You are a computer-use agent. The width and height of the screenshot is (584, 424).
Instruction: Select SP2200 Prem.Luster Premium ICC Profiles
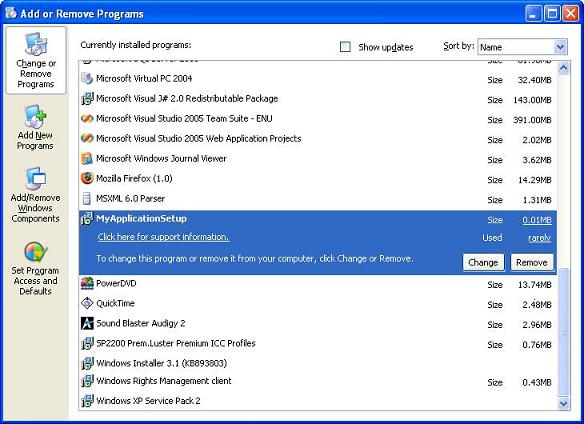[x=318, y=344]
